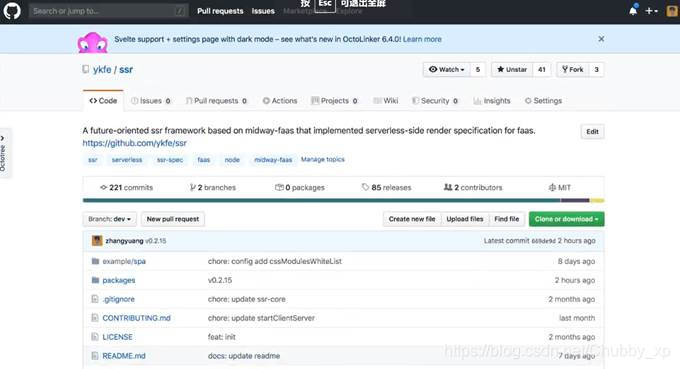View the 3 forks count
Image resolution: width=680 pixels, height=369 pixels.
(x=597, y=69)
